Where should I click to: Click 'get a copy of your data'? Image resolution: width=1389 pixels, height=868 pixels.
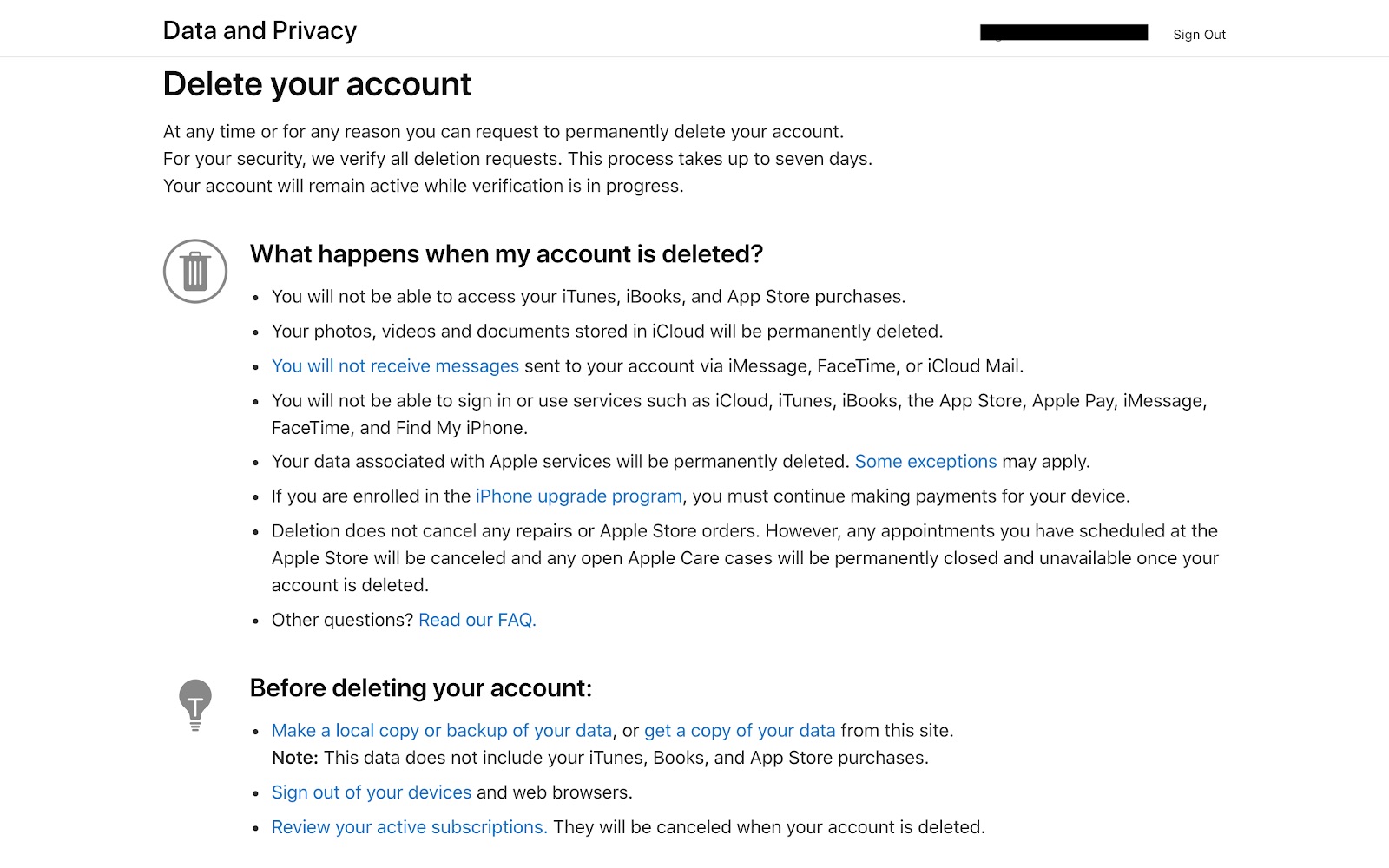[x=740, y=731]
